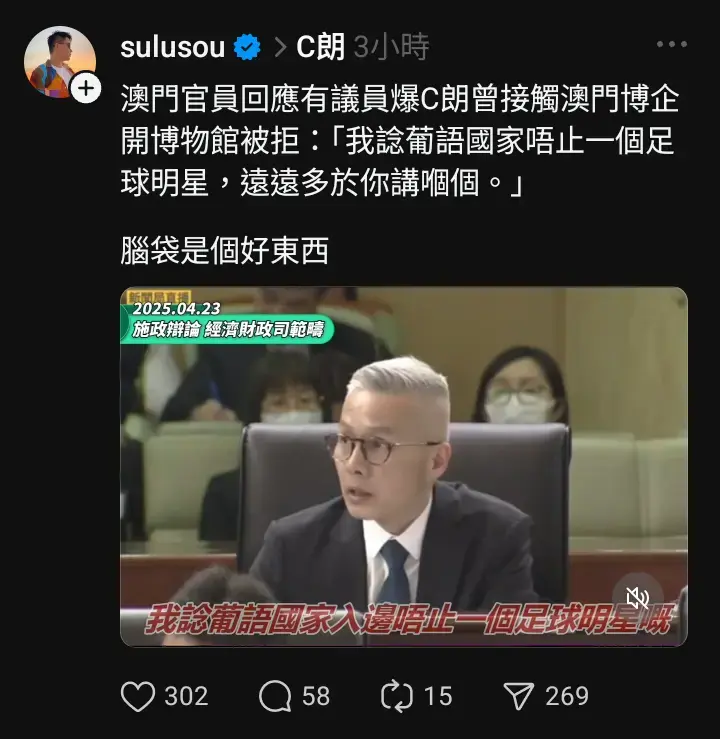This screenshot has width=720, height=739.
Task: Repost using the circular arrows icon
Action: click(397, 696)
